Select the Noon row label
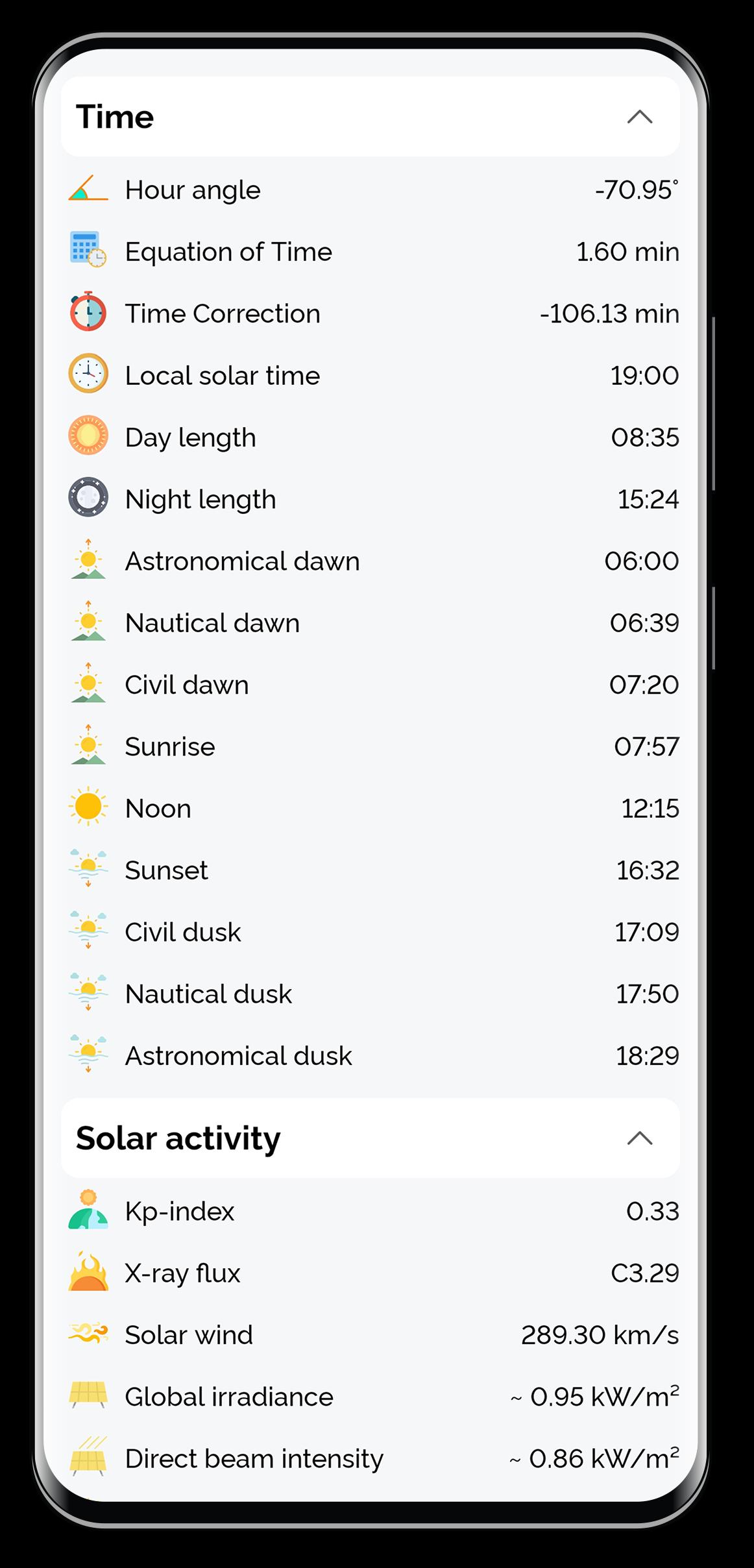 [x=158, y=809]
